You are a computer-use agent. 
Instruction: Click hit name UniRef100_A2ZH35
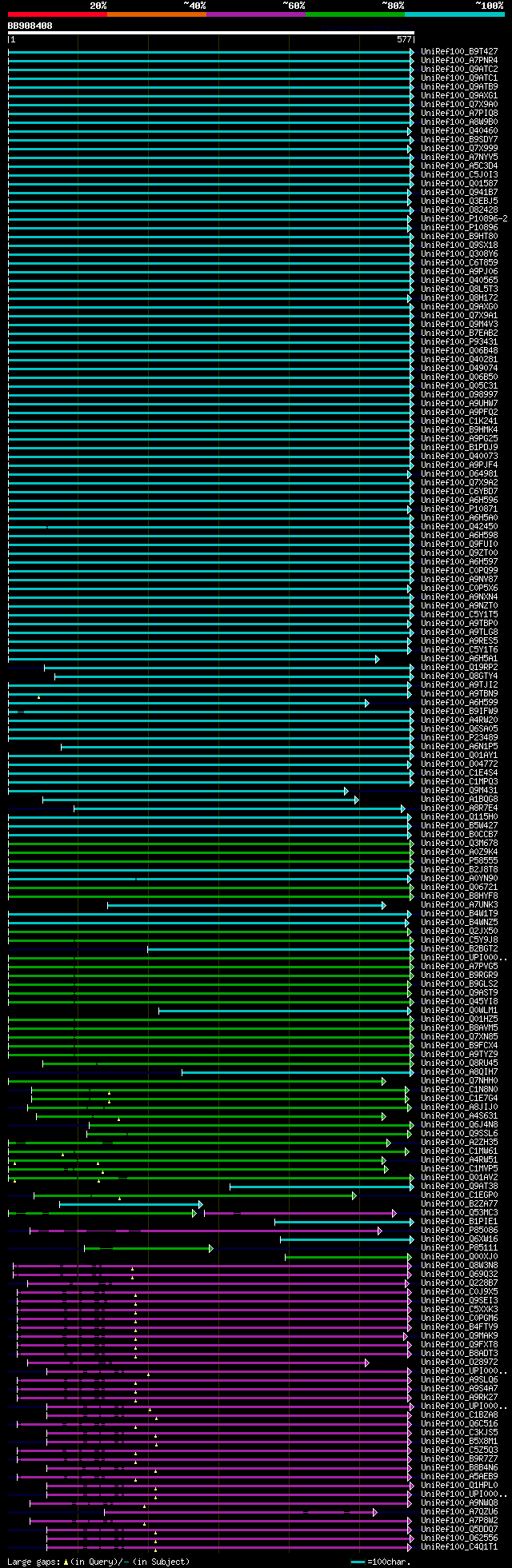459,1142
